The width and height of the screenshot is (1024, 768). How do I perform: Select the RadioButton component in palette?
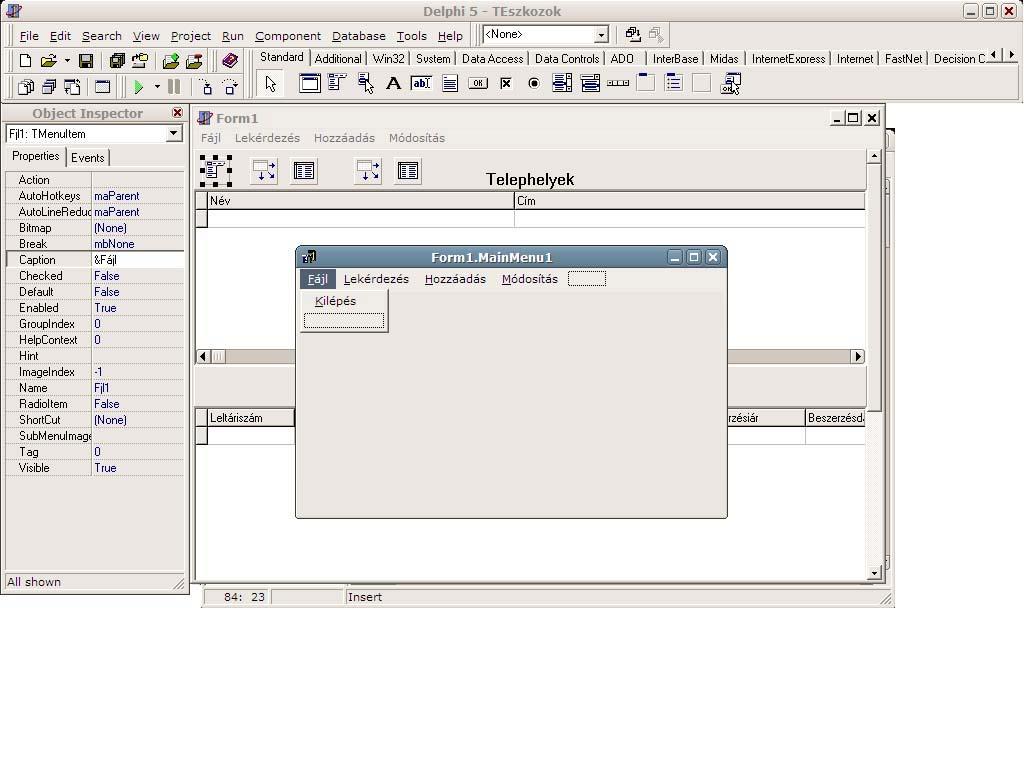point(534,83)
